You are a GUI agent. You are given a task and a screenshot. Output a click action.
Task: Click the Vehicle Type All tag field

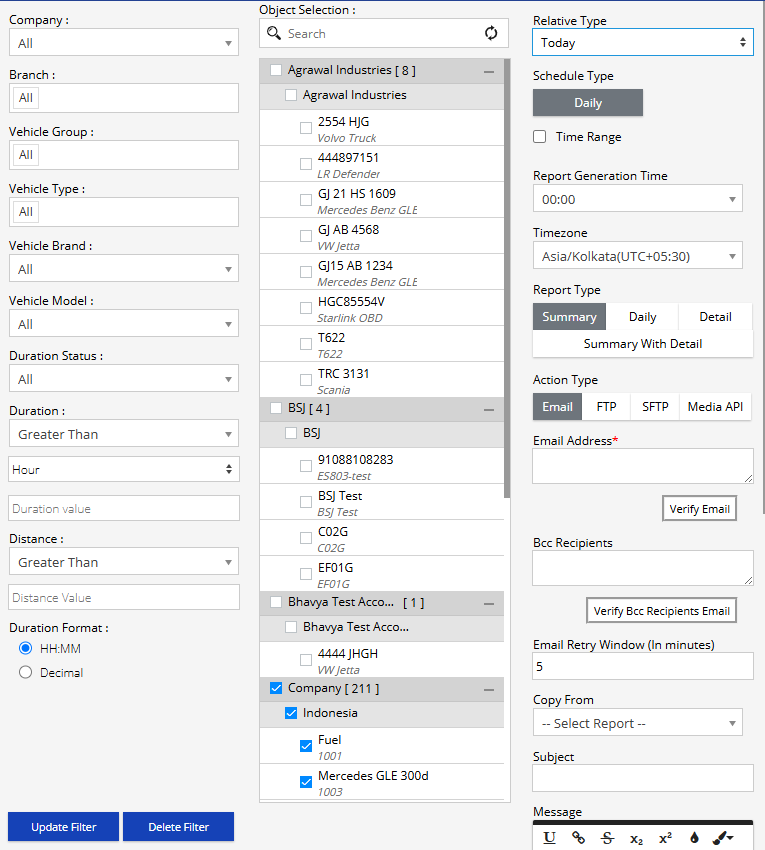coord(124,212)
